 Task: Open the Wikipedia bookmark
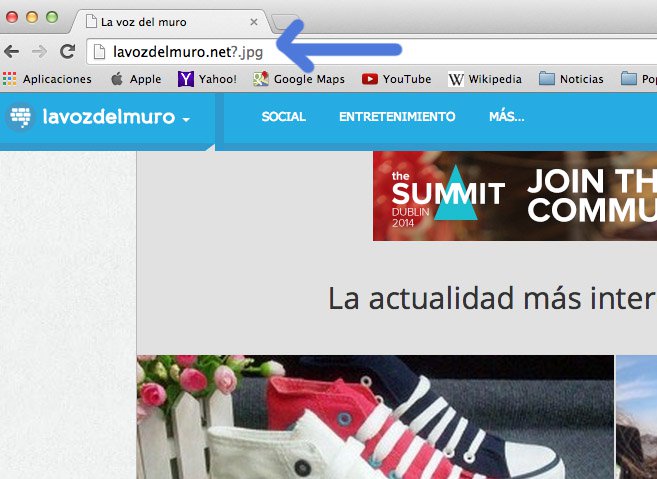(485, 79)
